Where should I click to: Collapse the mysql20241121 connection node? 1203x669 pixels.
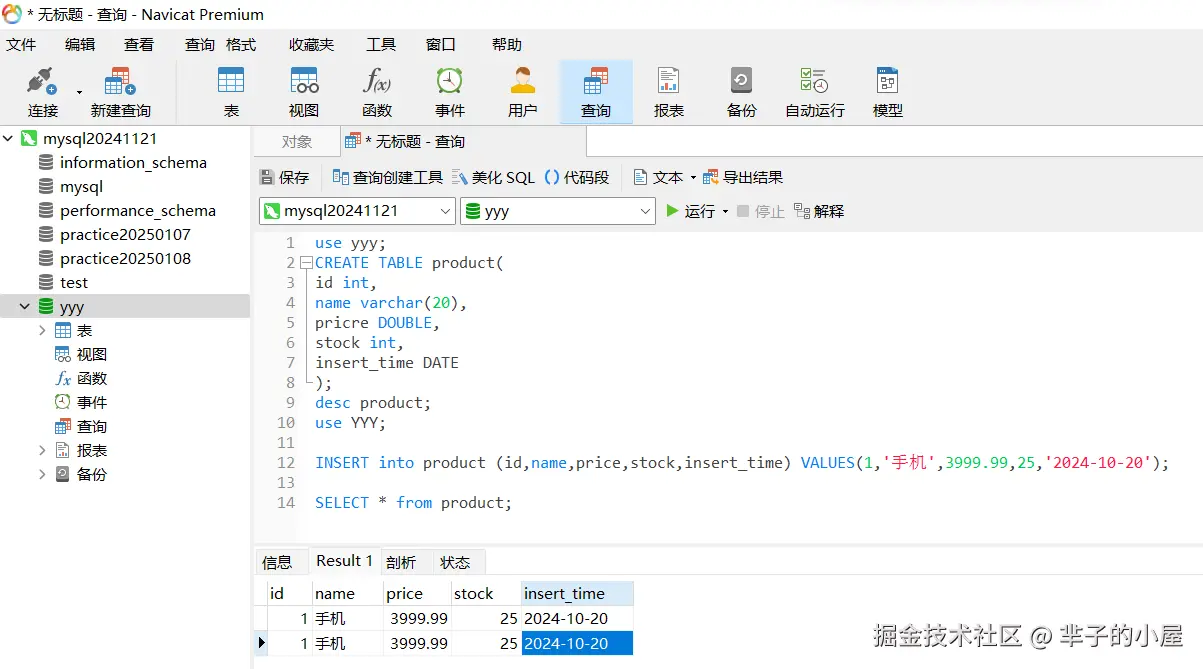9,138
